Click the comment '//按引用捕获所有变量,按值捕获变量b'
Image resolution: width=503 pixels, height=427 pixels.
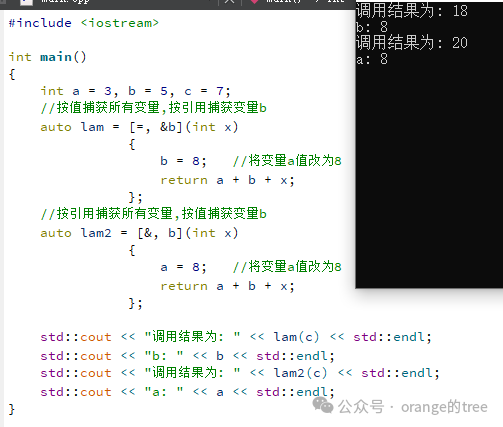coord(153,214)
